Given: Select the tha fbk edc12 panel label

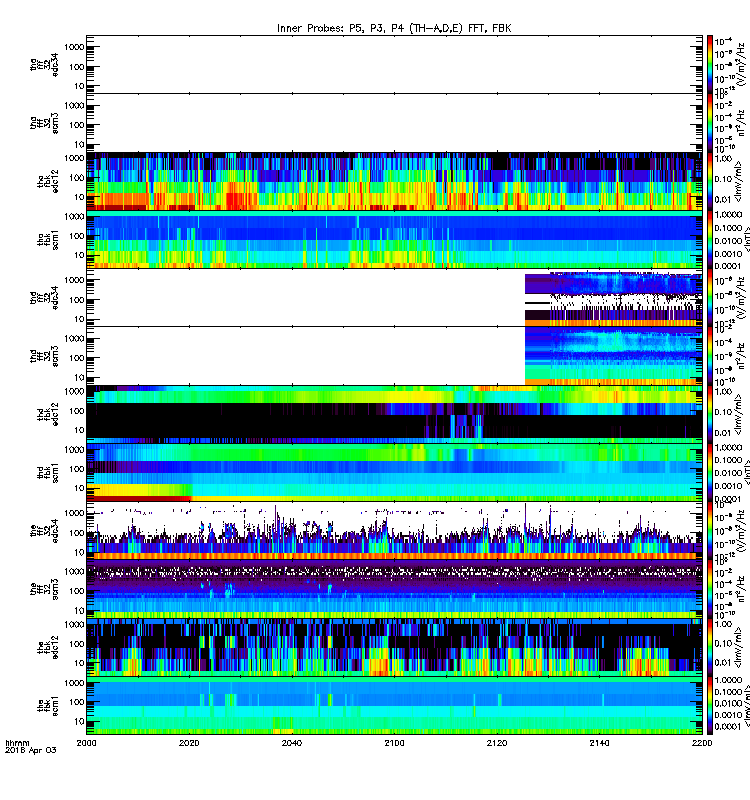Looking at the screenshot, I should [48, 181].
